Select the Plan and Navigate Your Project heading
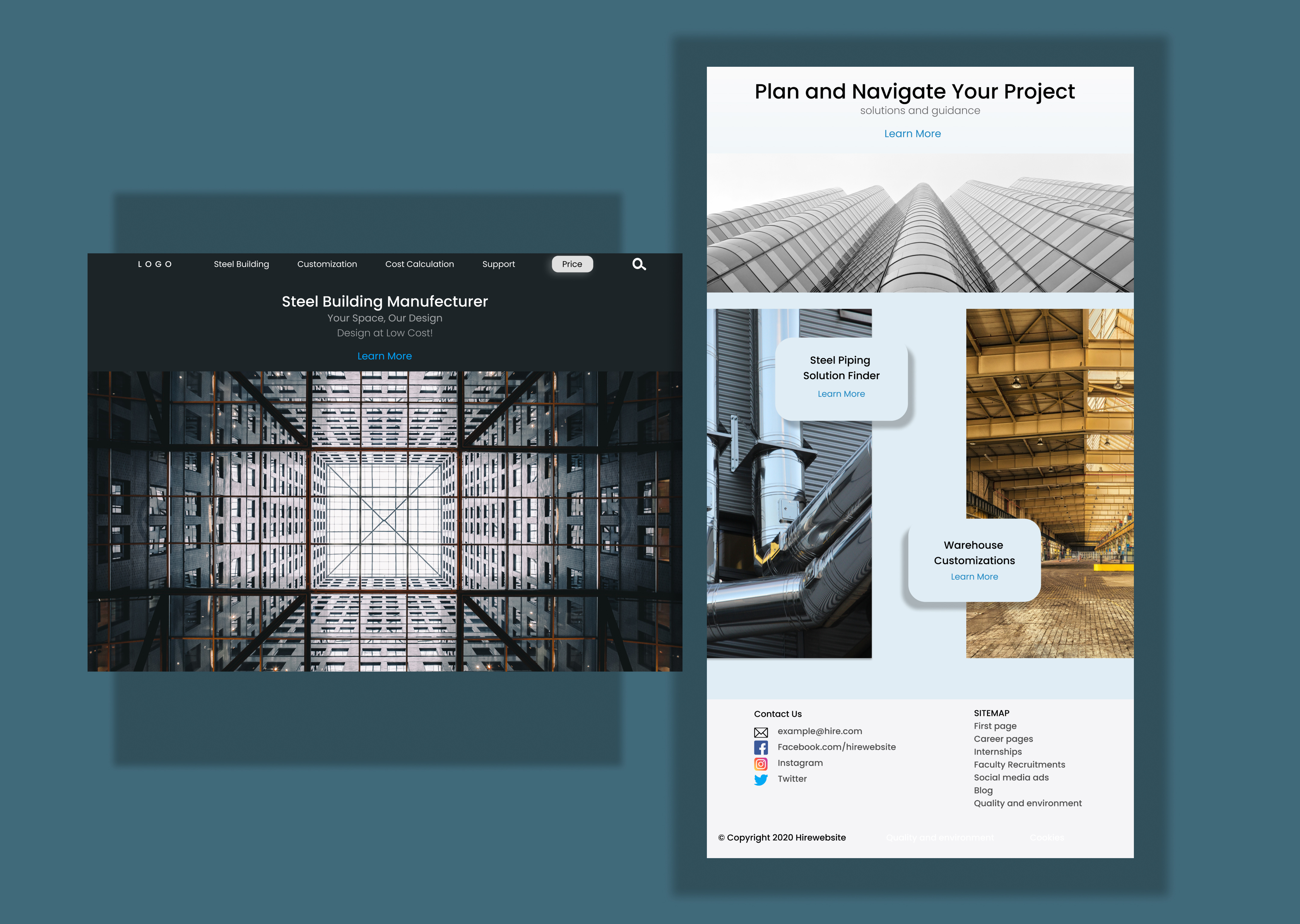The height and width of the screenshot is (924, 1300). tap(915, 92)
